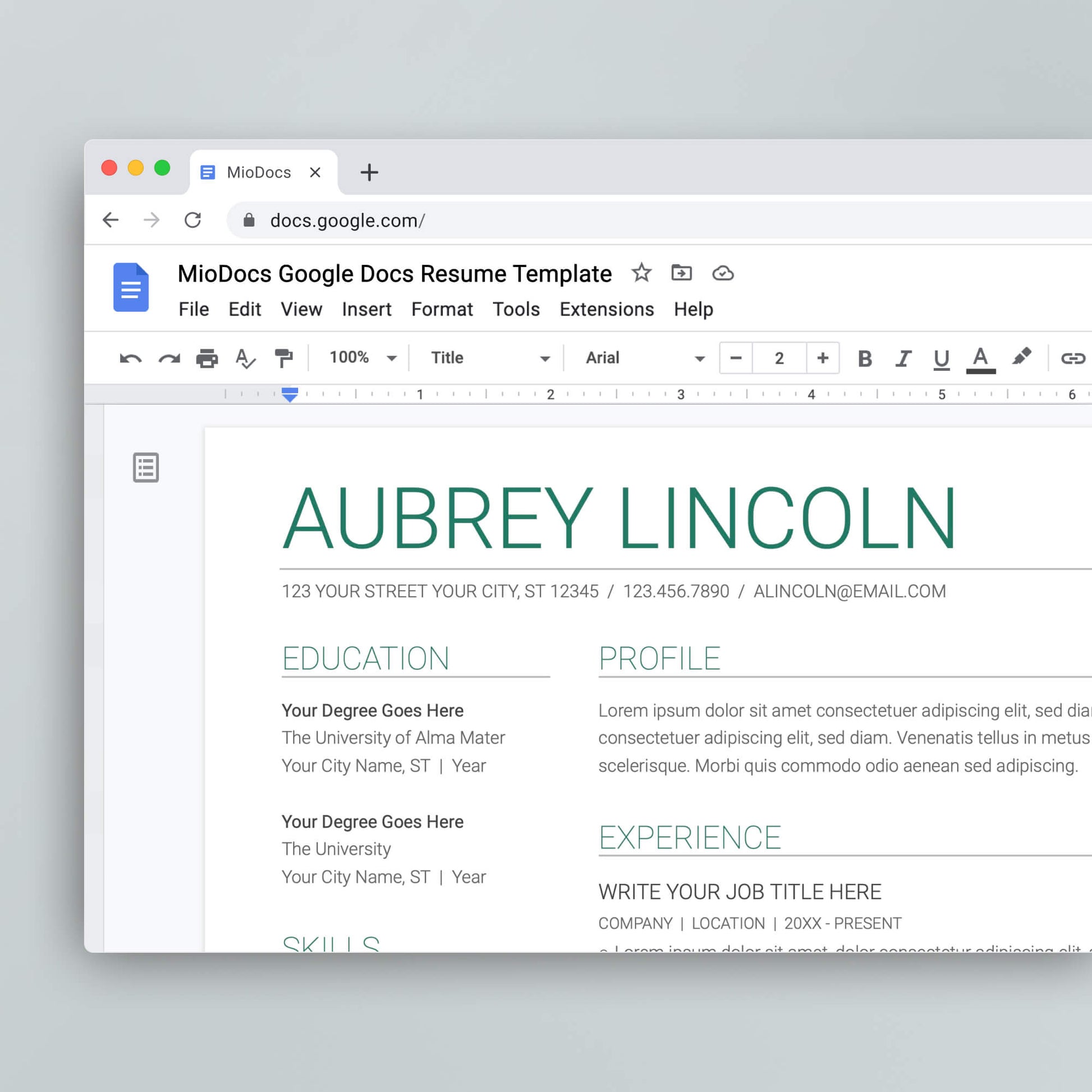Check document cloud save status
Image resolution: width=1092 pixels, height=1092 pixels.
pos(724,274)
